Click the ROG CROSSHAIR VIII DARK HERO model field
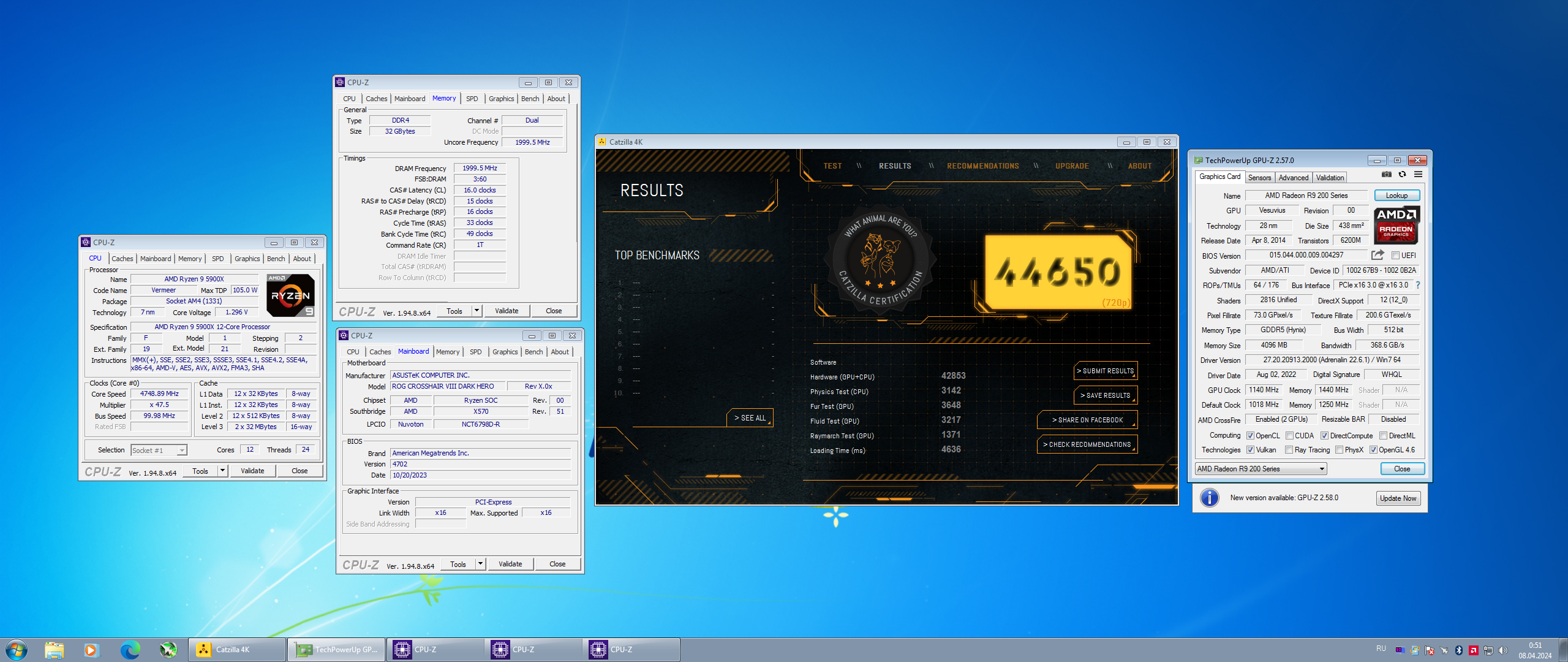1568x662 pixels. (448, 386)
